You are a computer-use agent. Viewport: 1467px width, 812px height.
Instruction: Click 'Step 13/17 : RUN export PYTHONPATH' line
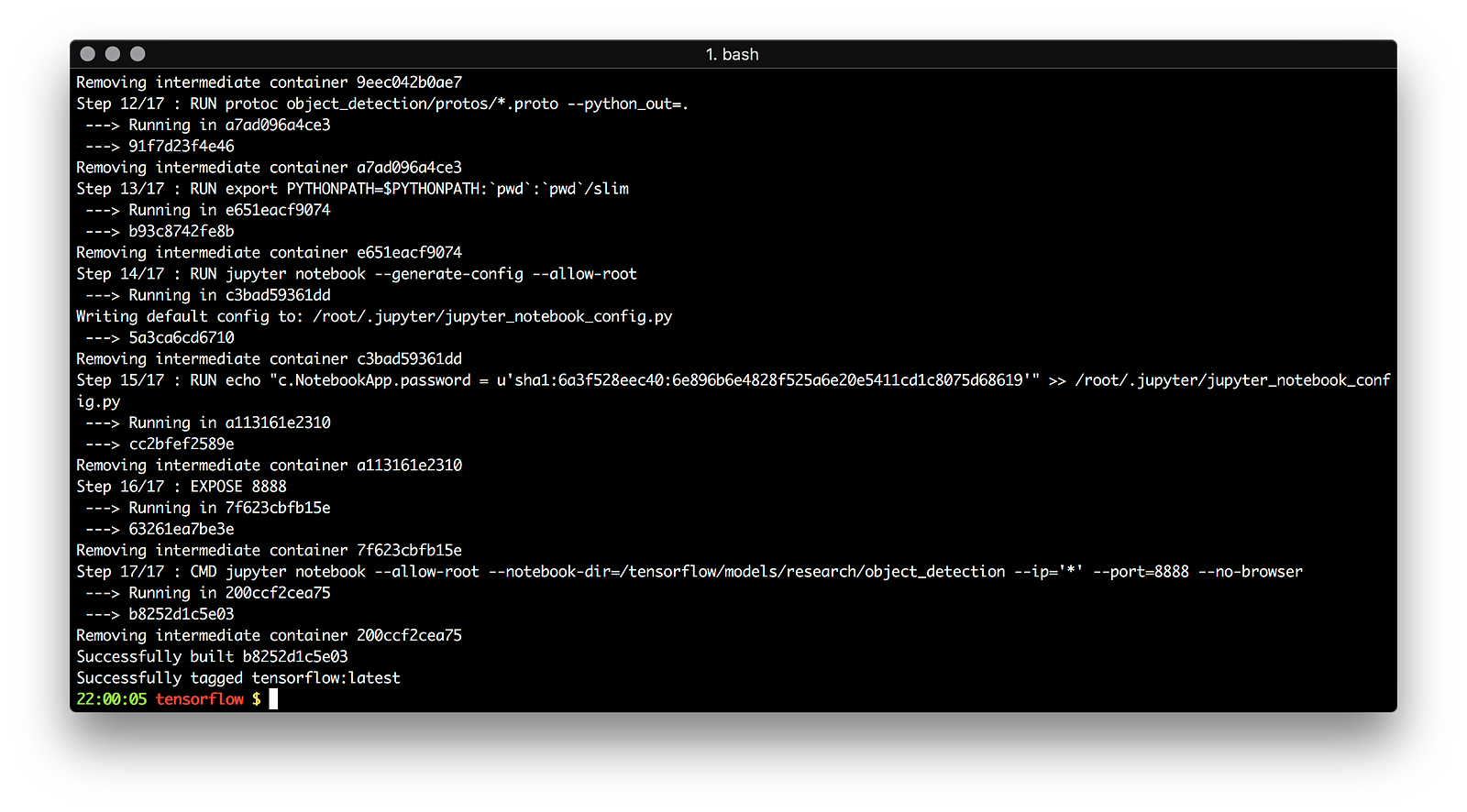point(352,189)
